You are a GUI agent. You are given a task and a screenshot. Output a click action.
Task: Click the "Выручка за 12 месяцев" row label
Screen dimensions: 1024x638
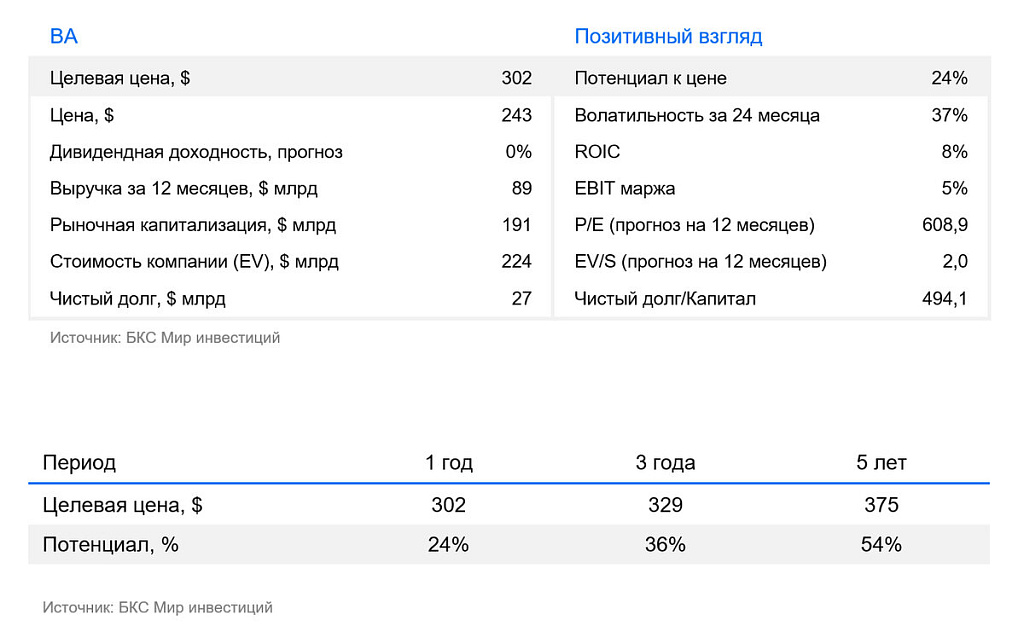pos(184,188)
